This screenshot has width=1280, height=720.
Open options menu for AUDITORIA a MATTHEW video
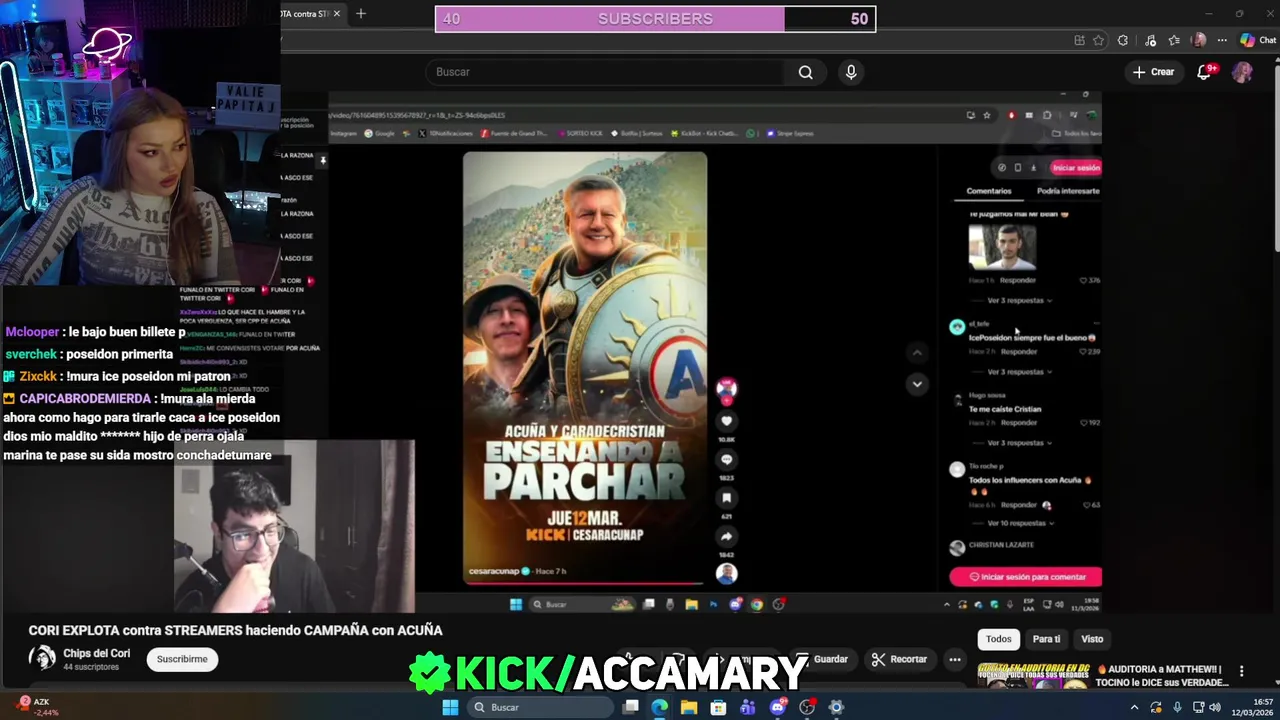point(1241,671)
